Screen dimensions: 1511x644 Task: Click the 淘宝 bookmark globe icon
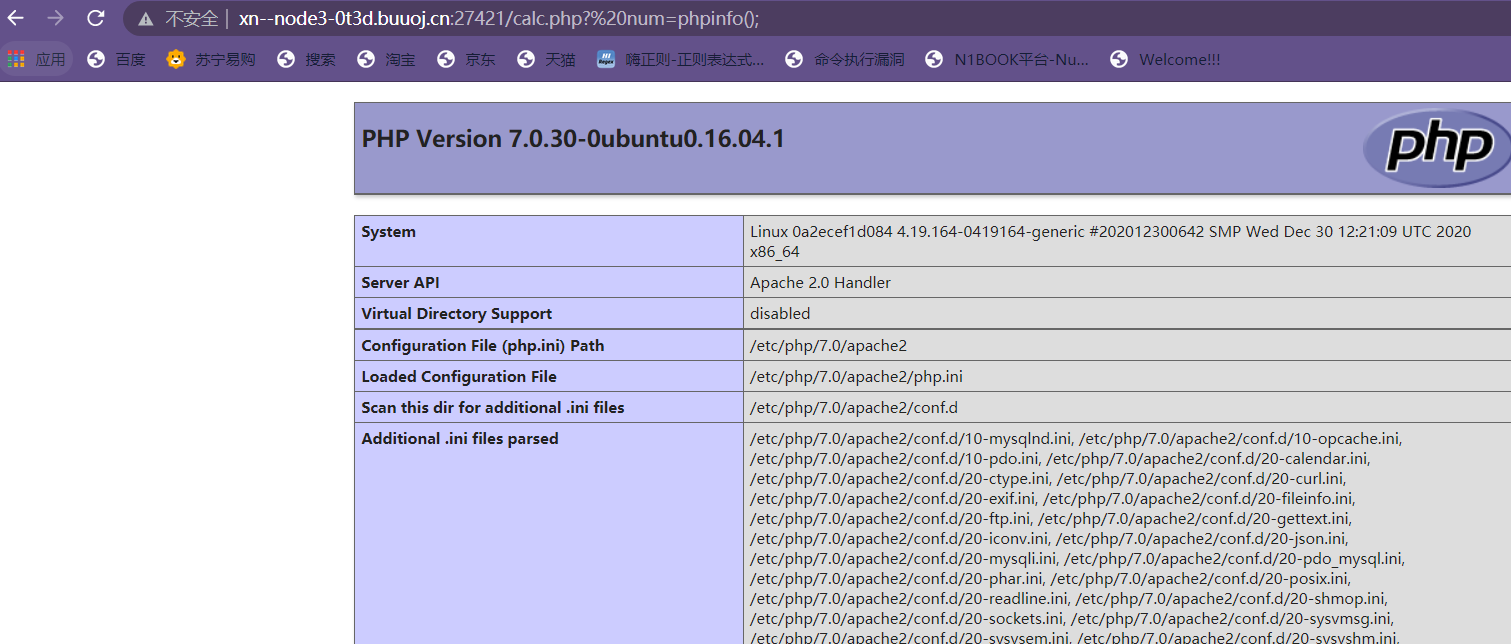click(x=366, y=60)
